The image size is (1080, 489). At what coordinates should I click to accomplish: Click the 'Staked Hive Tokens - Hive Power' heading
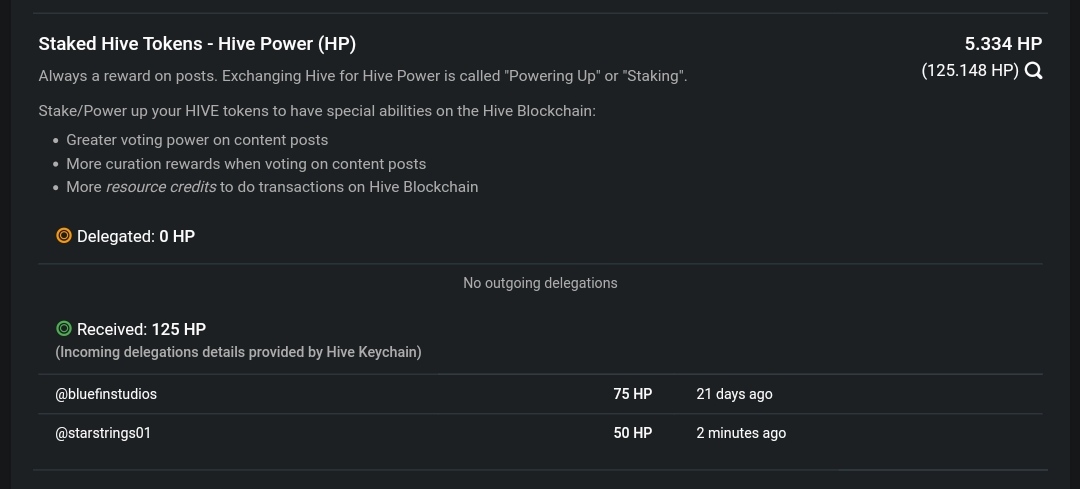pyautogui.click(x=197, y=44)
